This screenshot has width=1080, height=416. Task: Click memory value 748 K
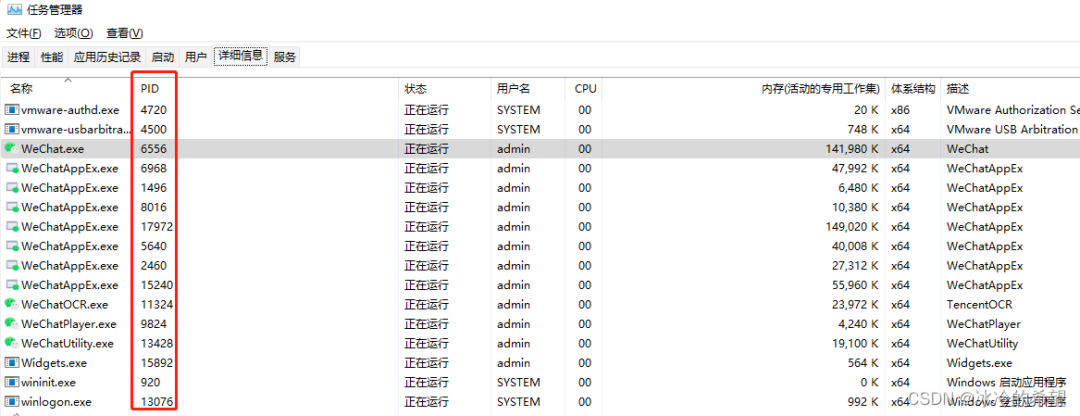click(863, 129)
